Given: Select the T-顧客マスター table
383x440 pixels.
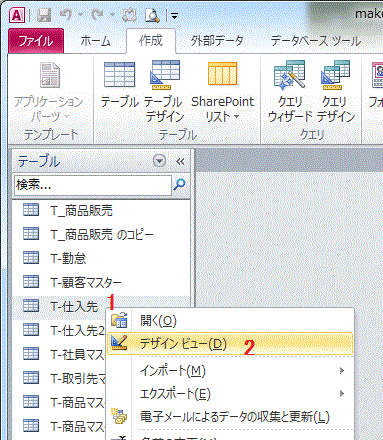Looking at the screenshot, I should coord(101,283).
